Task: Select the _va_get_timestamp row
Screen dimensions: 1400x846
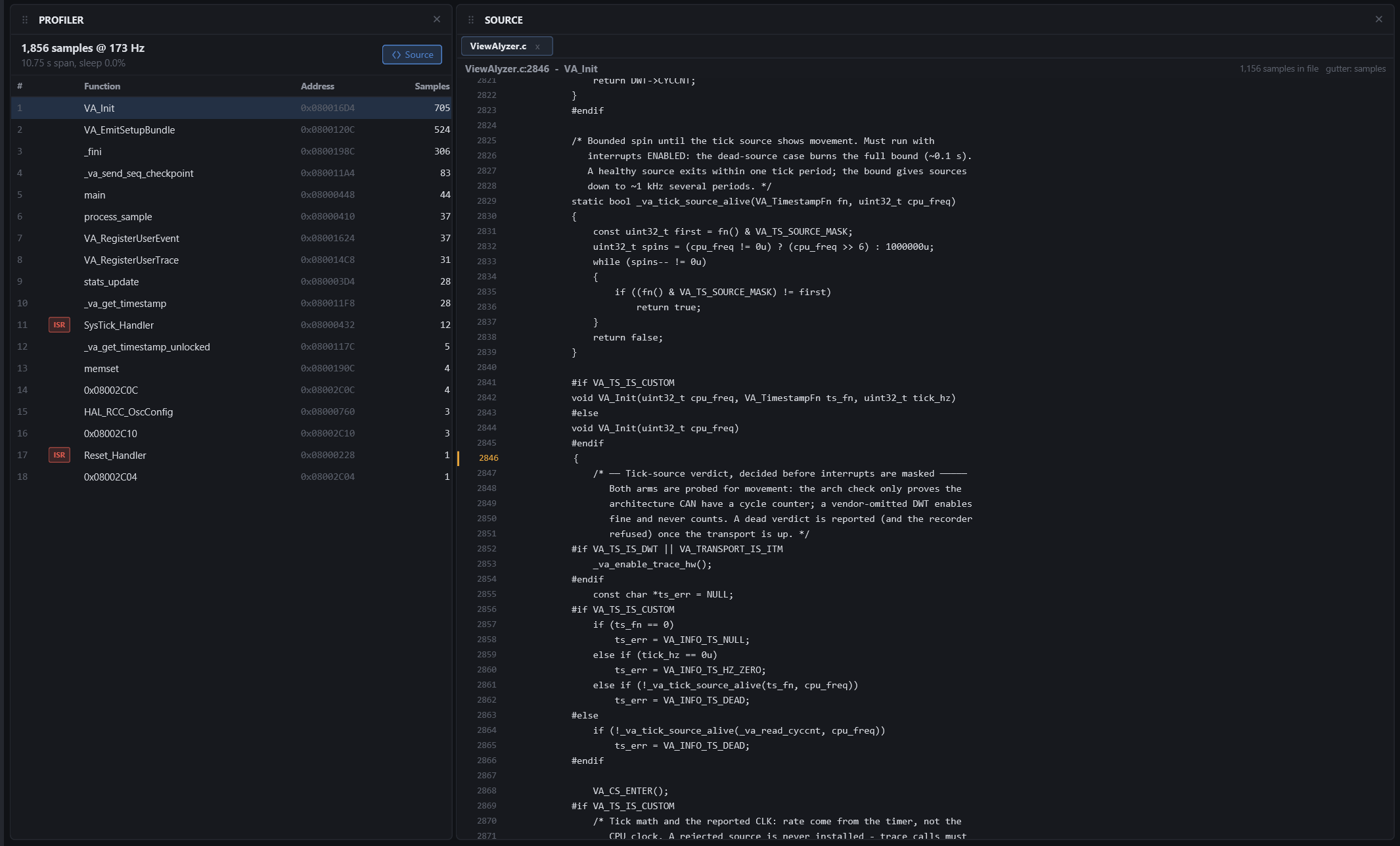Action: (231, 303)
